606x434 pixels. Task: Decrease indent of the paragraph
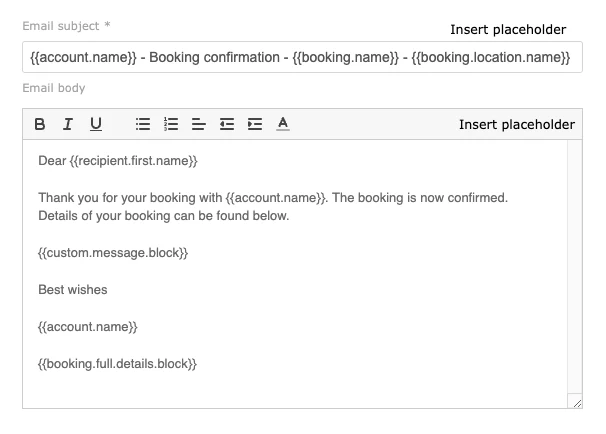227,124
